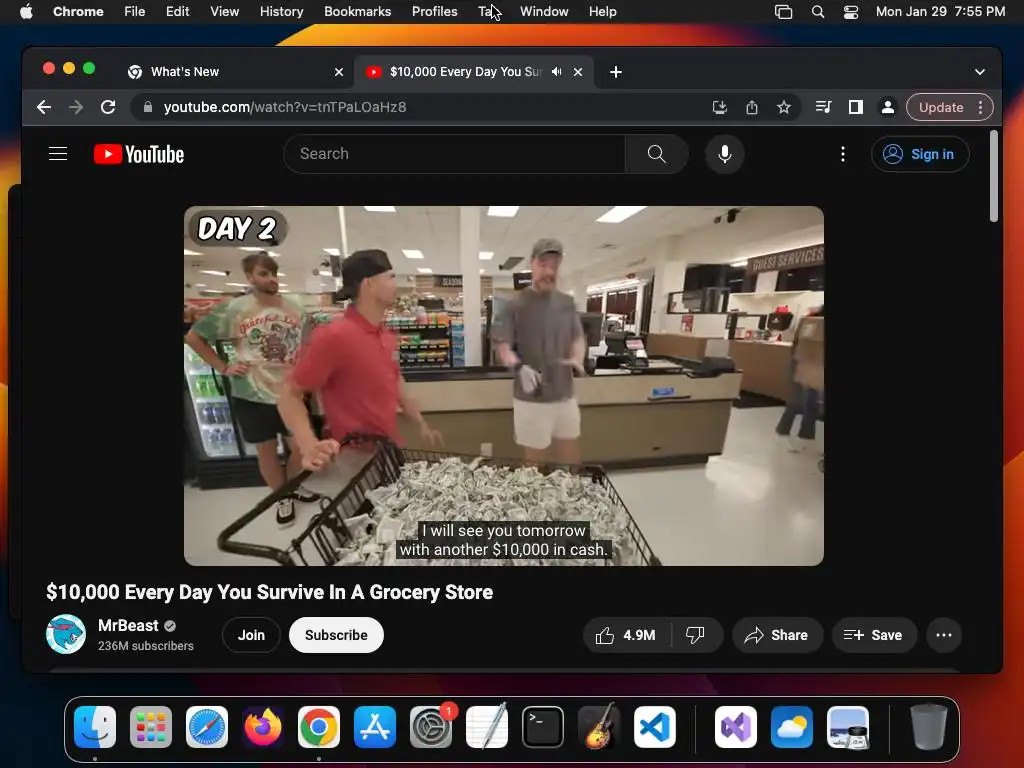Open the Window menu
The height and width of the screenshot is (768, 1024).
click(x=544, y=12)
